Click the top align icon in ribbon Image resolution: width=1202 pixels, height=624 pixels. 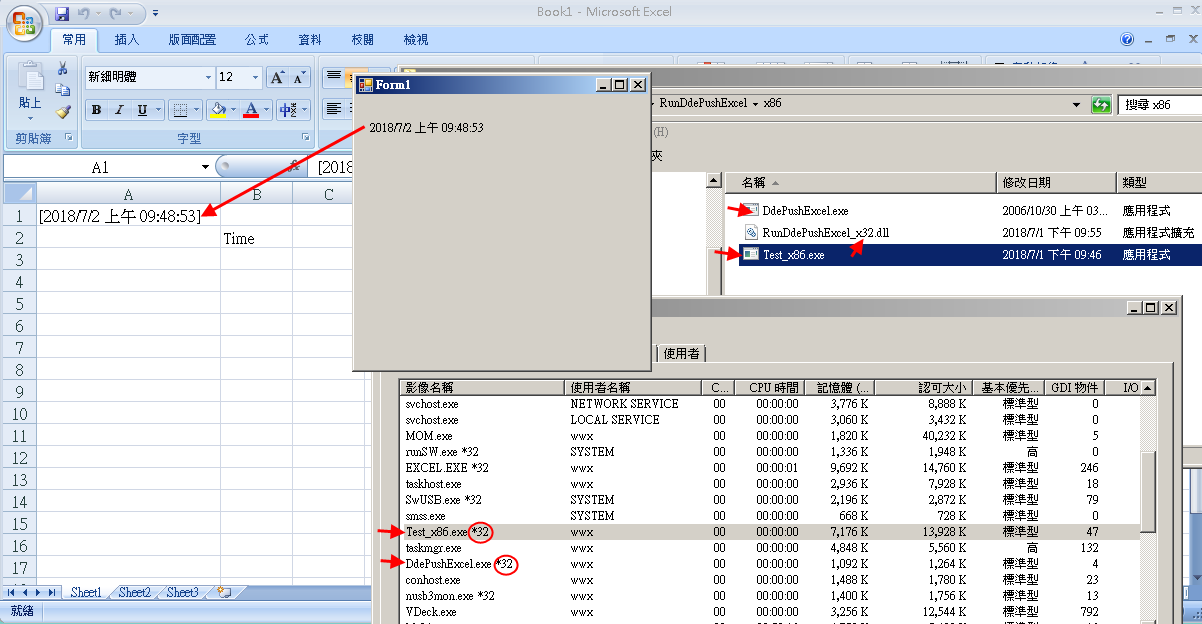tap(334, 77)
